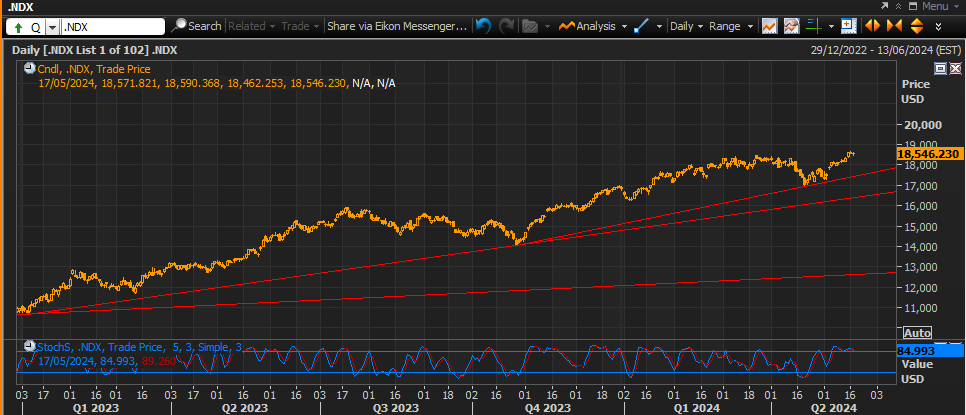This screenshot has width=966, height=415.
Task: Click the .NDX symbol input field
Action: coord(113,26)
